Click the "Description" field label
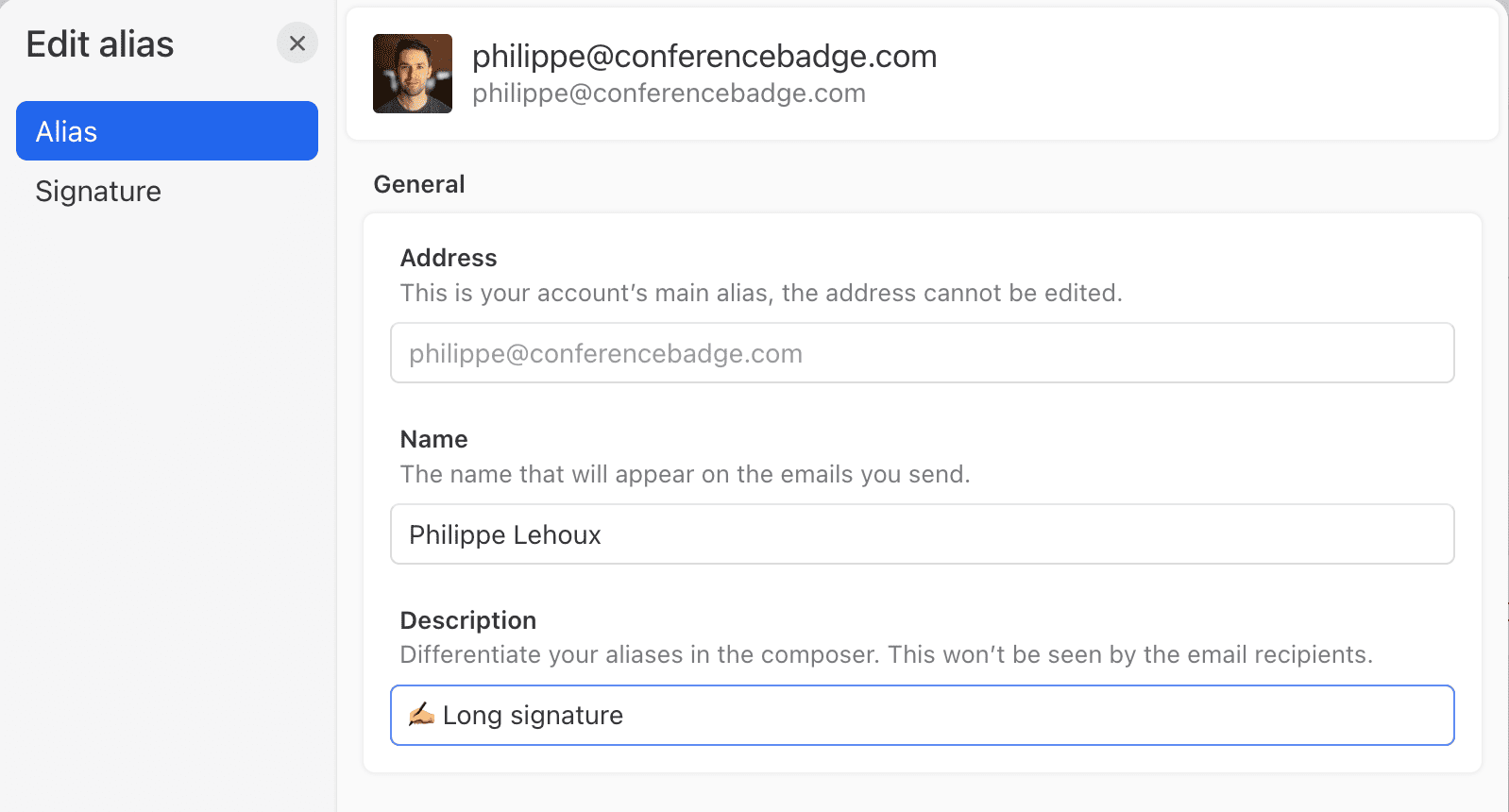Viewport: 1509px width, 812px height. coord(468,620)
